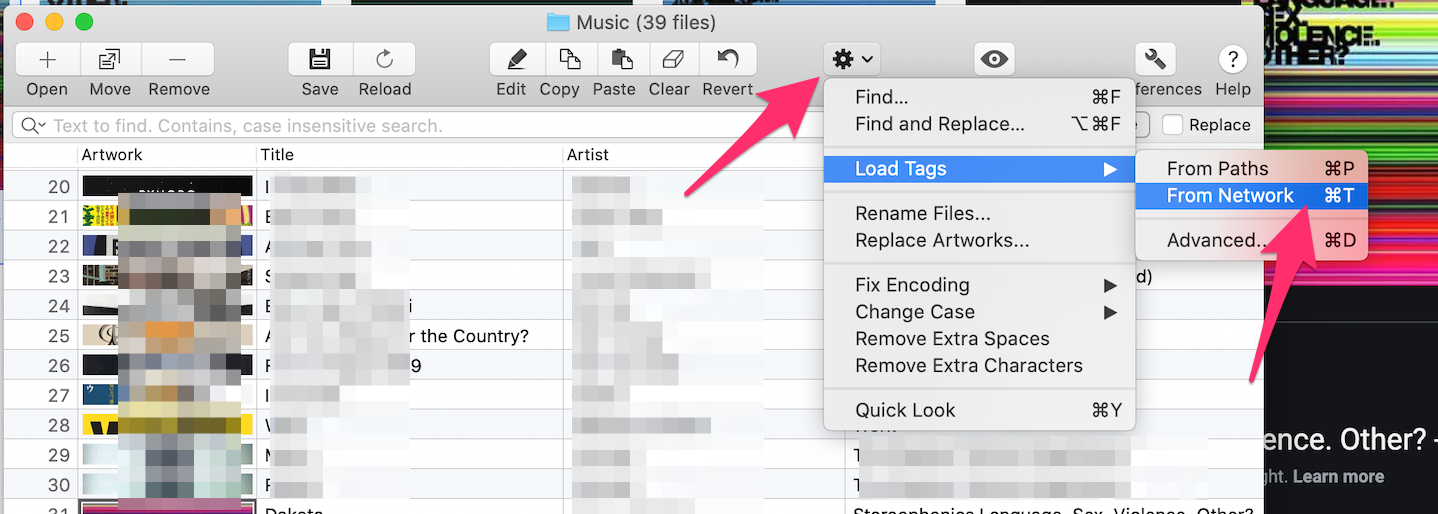The height and width of the screenshot is (514, 1438).
Task: Open the gear actions dropdown
Action: click(x=852, y=60)
